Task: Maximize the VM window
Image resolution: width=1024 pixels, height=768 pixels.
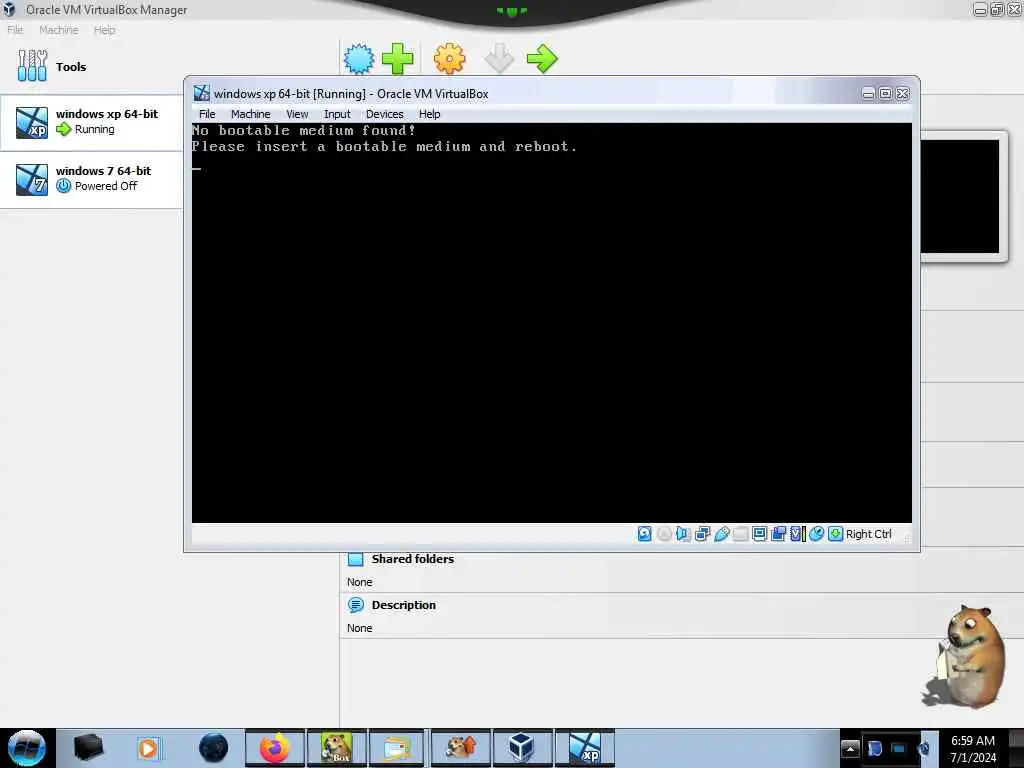Action: tap(885, 93)
